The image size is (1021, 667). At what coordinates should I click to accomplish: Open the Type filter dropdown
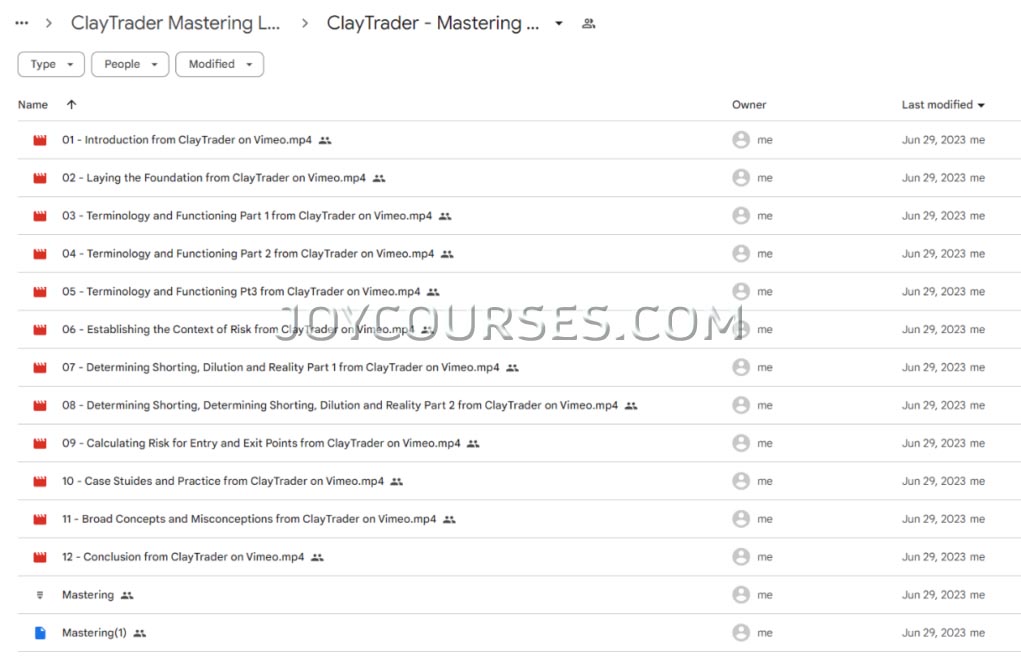pos(51,64)
